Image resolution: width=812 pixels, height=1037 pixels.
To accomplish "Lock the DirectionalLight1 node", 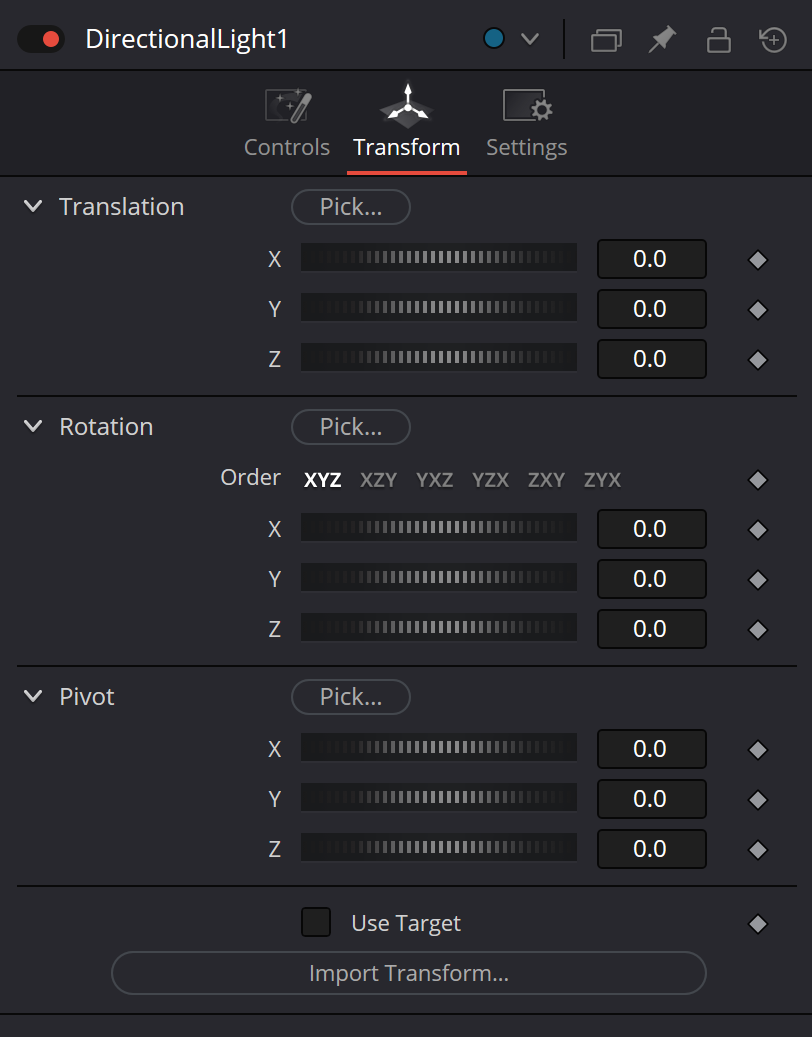I will click(x=718, y=39).
